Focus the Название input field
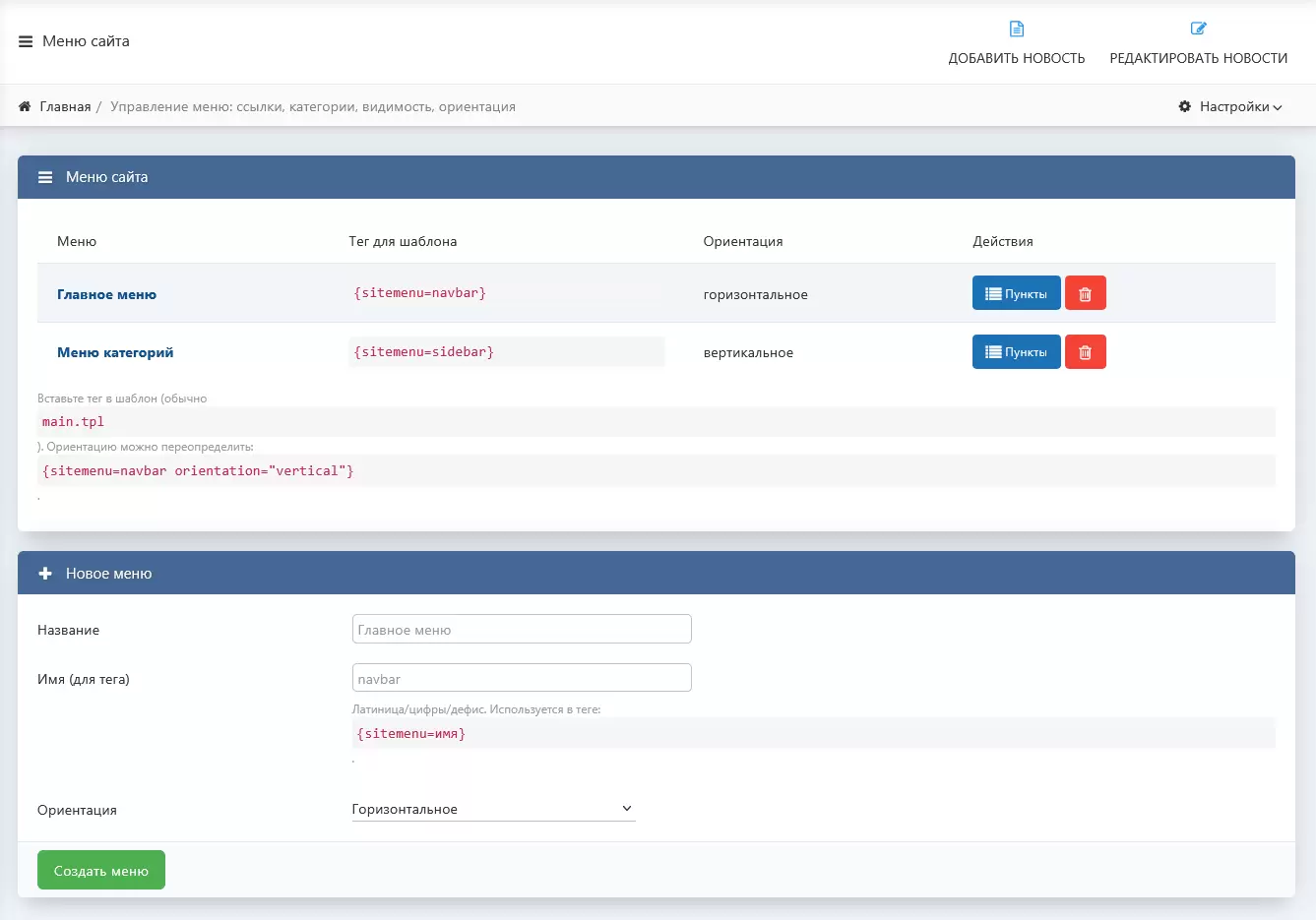Image resolution: width=1316 pixels, height=920 pixels. pyautogui.click(x=522, y=630)
